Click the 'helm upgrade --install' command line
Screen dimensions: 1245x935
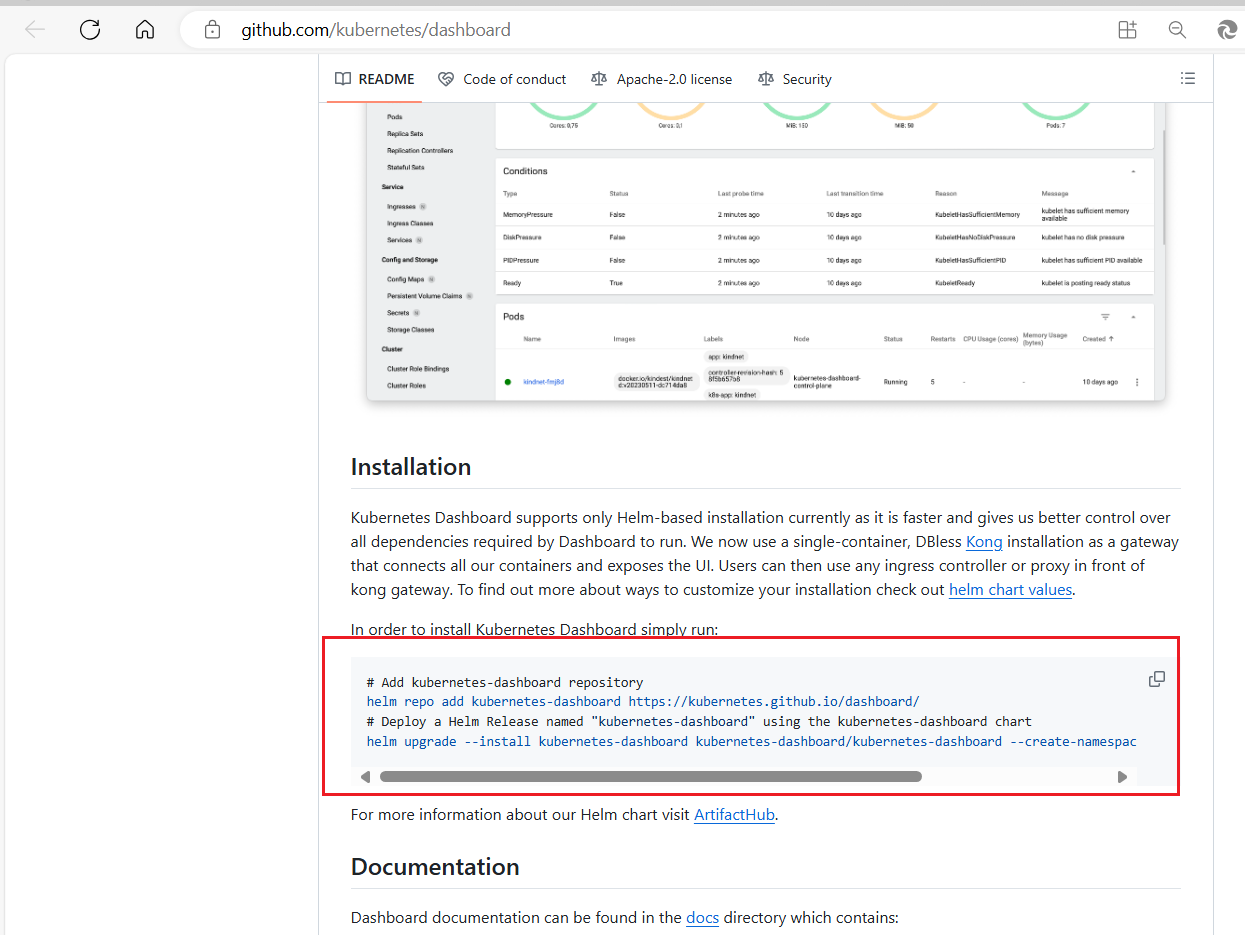click(751, 742)
